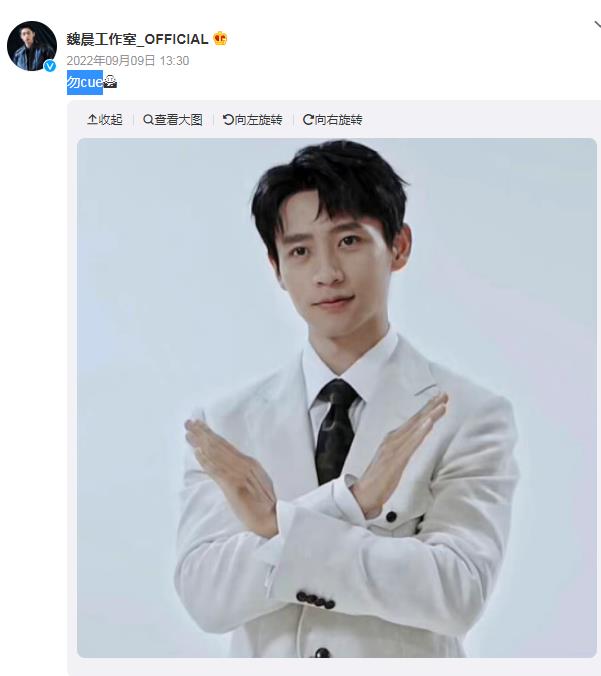This screenshot has height=676, width=601.
Task: Collapse the image with 收起
Action: click(x=105, y=119)
